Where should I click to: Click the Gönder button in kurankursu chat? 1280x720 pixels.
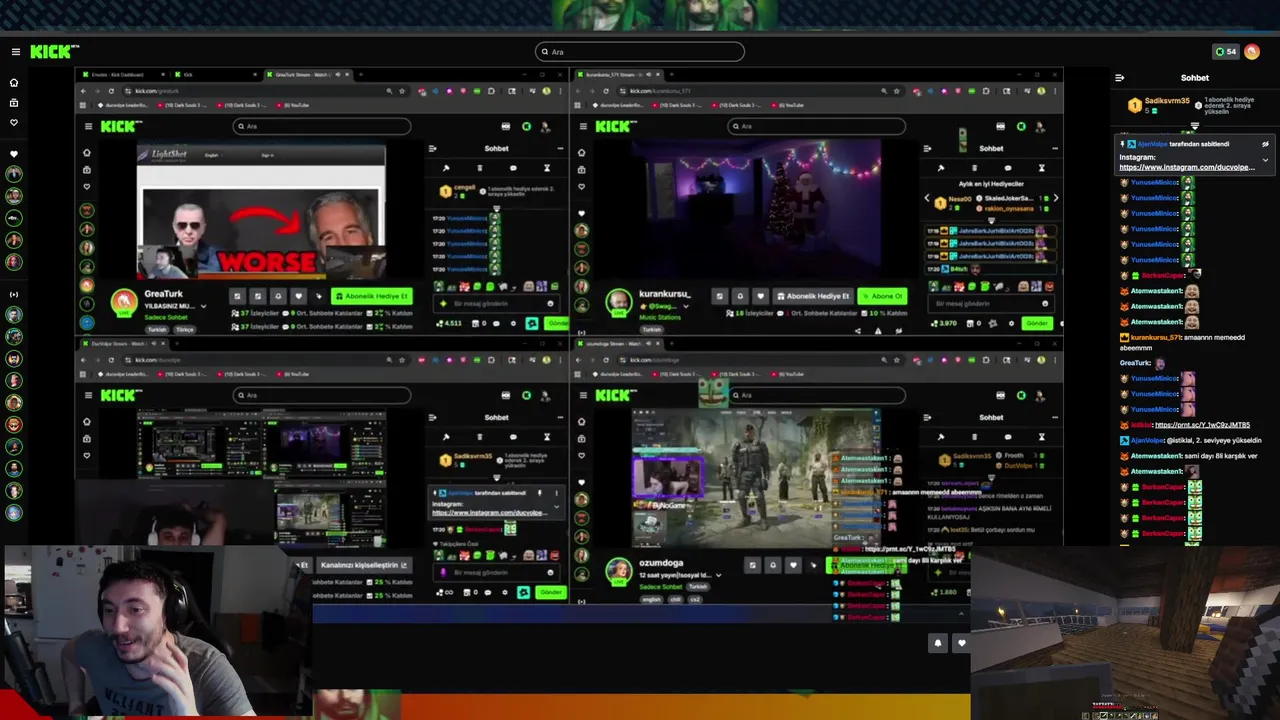1038,323
